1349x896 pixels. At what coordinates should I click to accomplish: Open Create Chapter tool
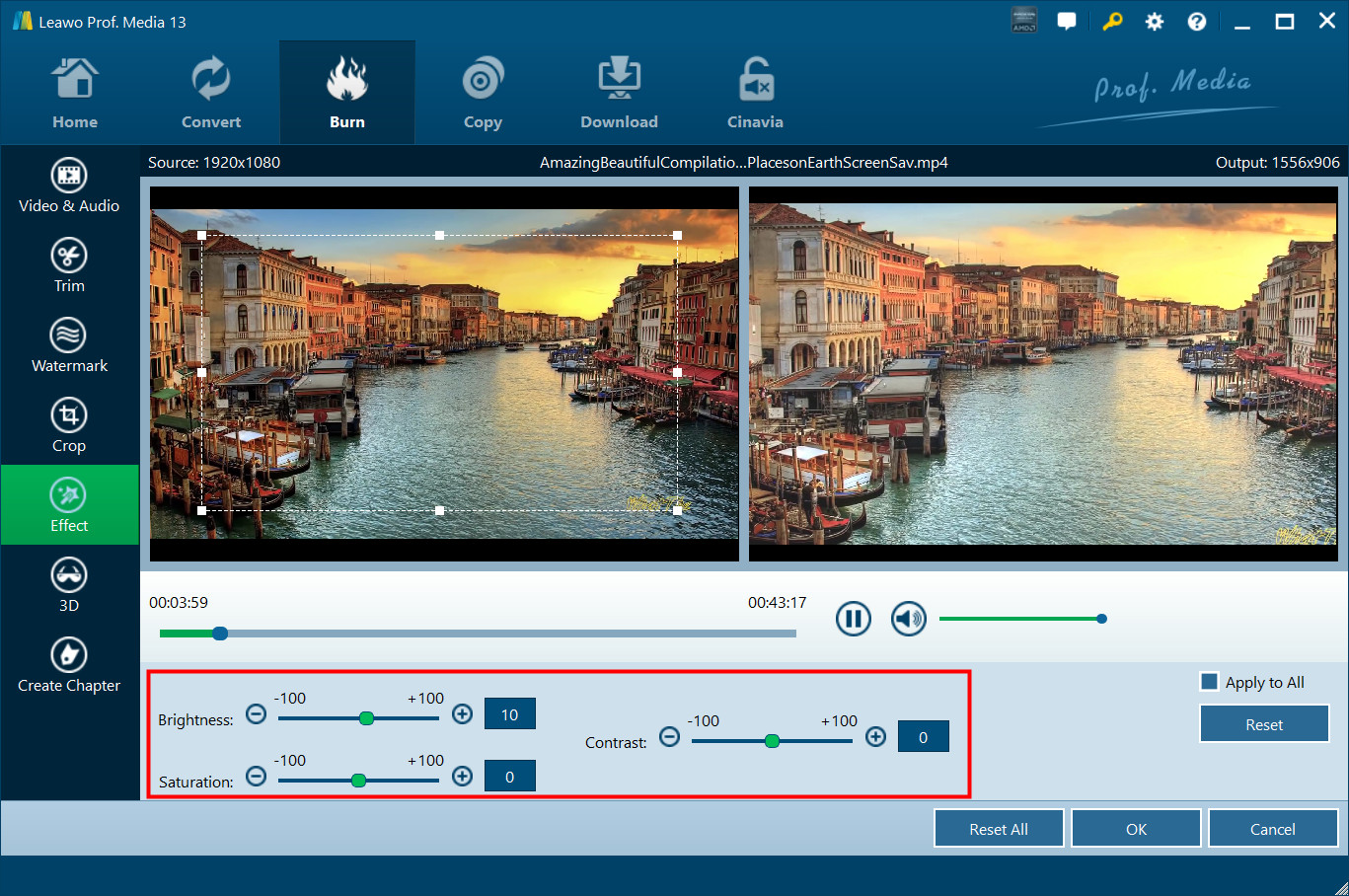click(69, 665)
